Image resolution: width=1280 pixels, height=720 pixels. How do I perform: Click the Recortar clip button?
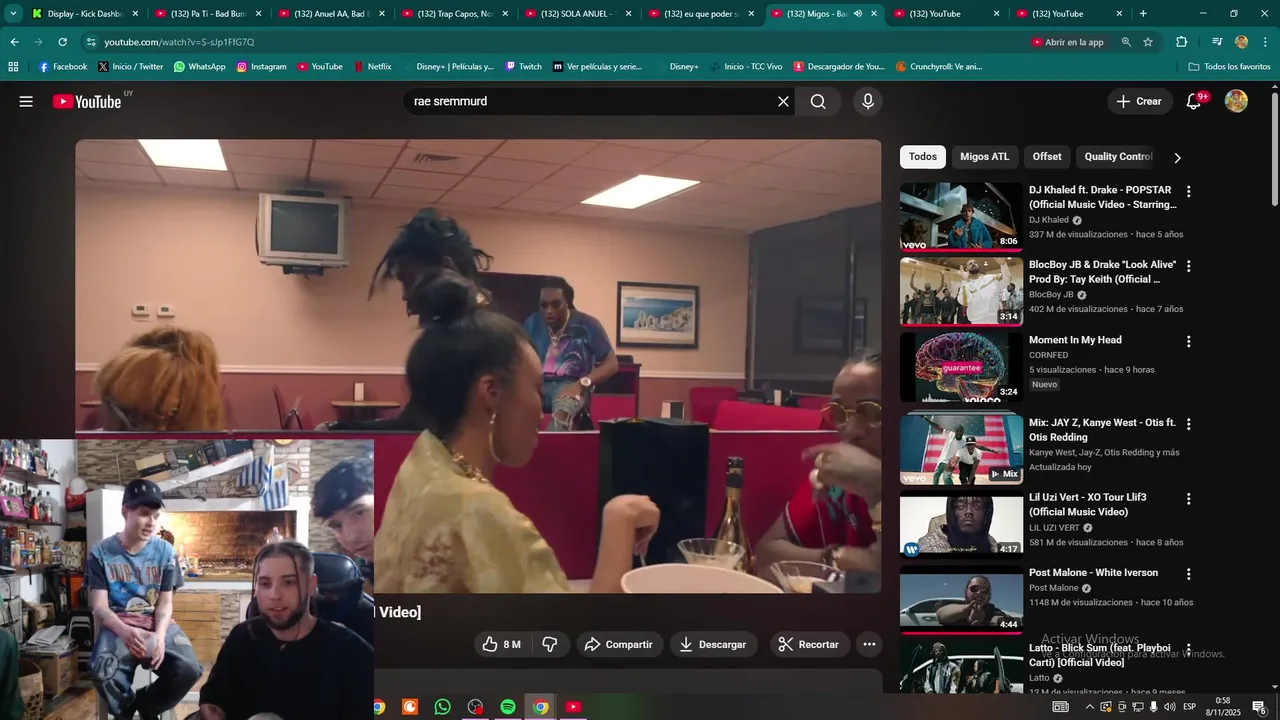point(809,644)
